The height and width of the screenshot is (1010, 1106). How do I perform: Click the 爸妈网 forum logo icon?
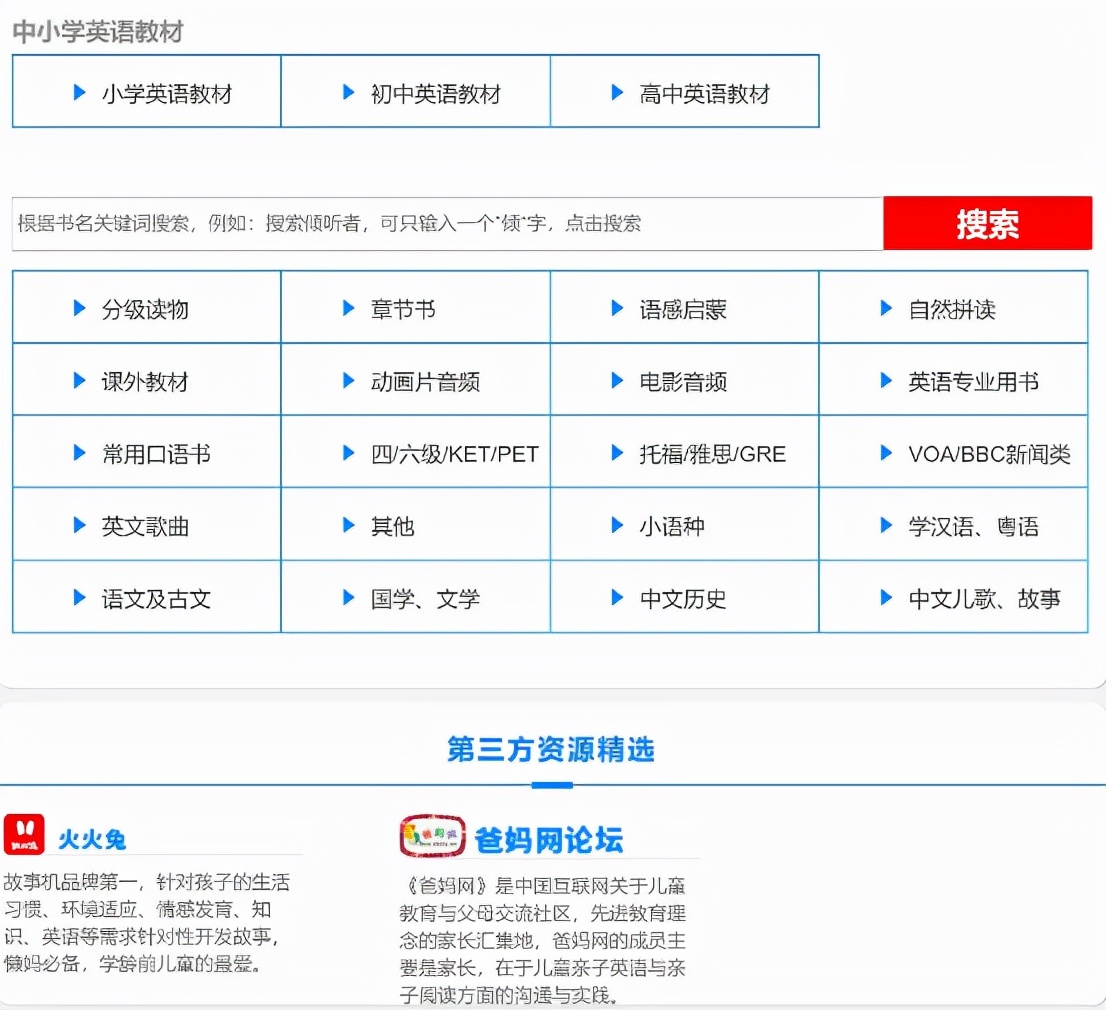point(432,836)
